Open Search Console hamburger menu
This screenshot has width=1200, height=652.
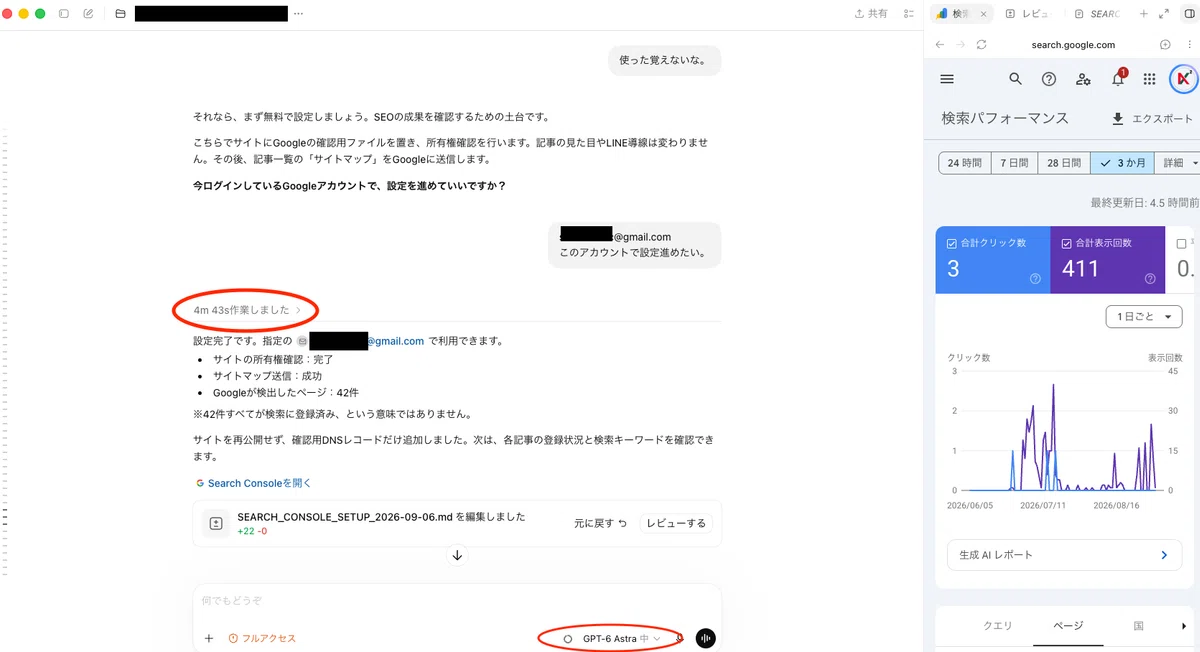(x=947, y=79)
